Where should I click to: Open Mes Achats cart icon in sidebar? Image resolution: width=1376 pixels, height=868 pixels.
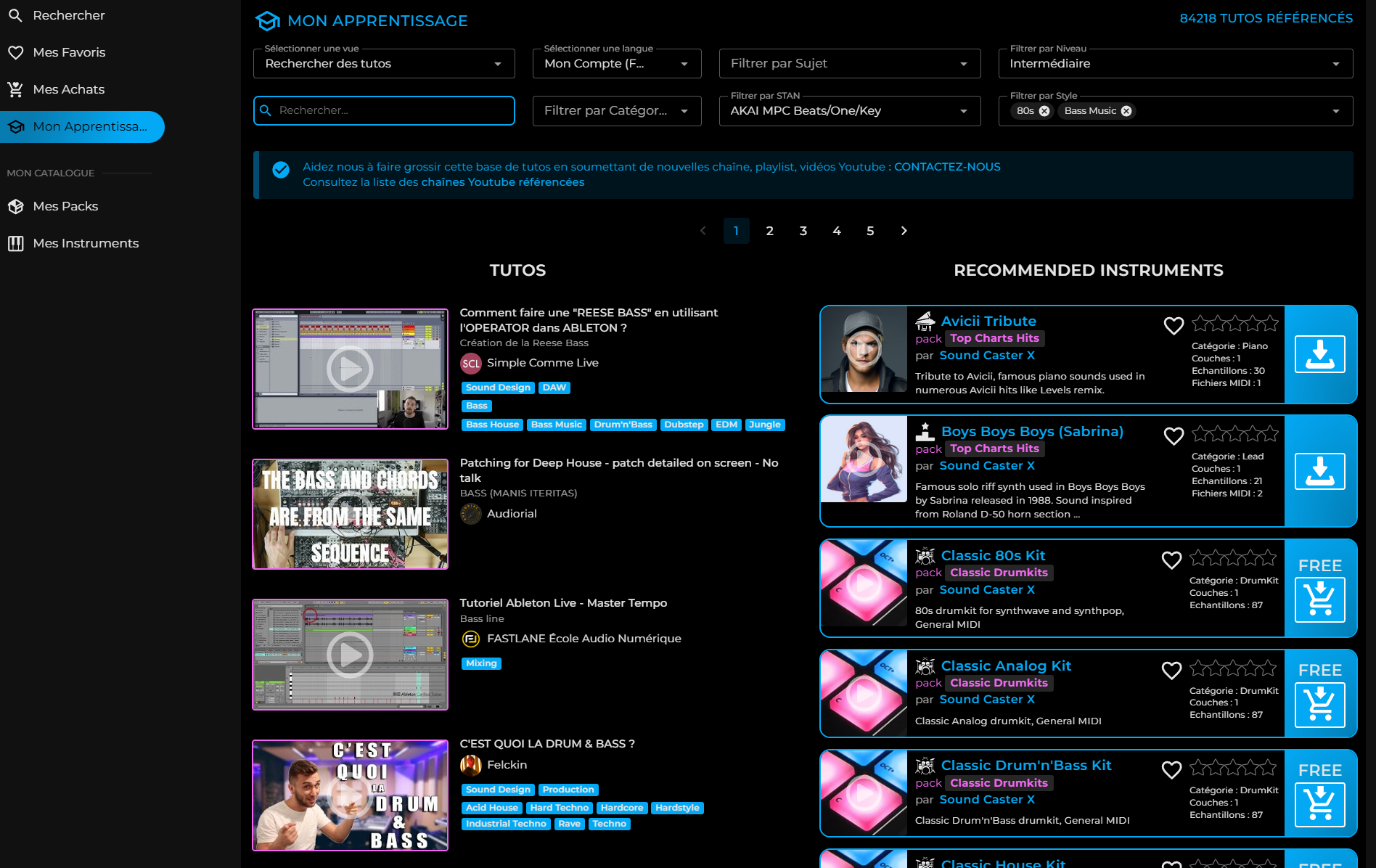coord(15,89)
